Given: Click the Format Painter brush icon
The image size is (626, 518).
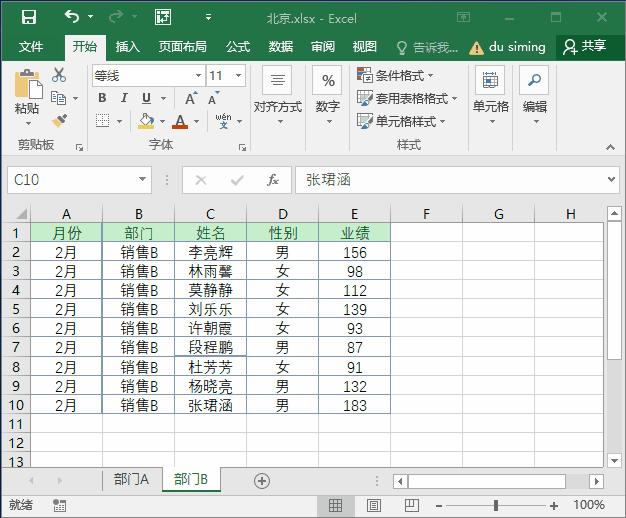Looking at the screenshot, I should coord(59,121).
